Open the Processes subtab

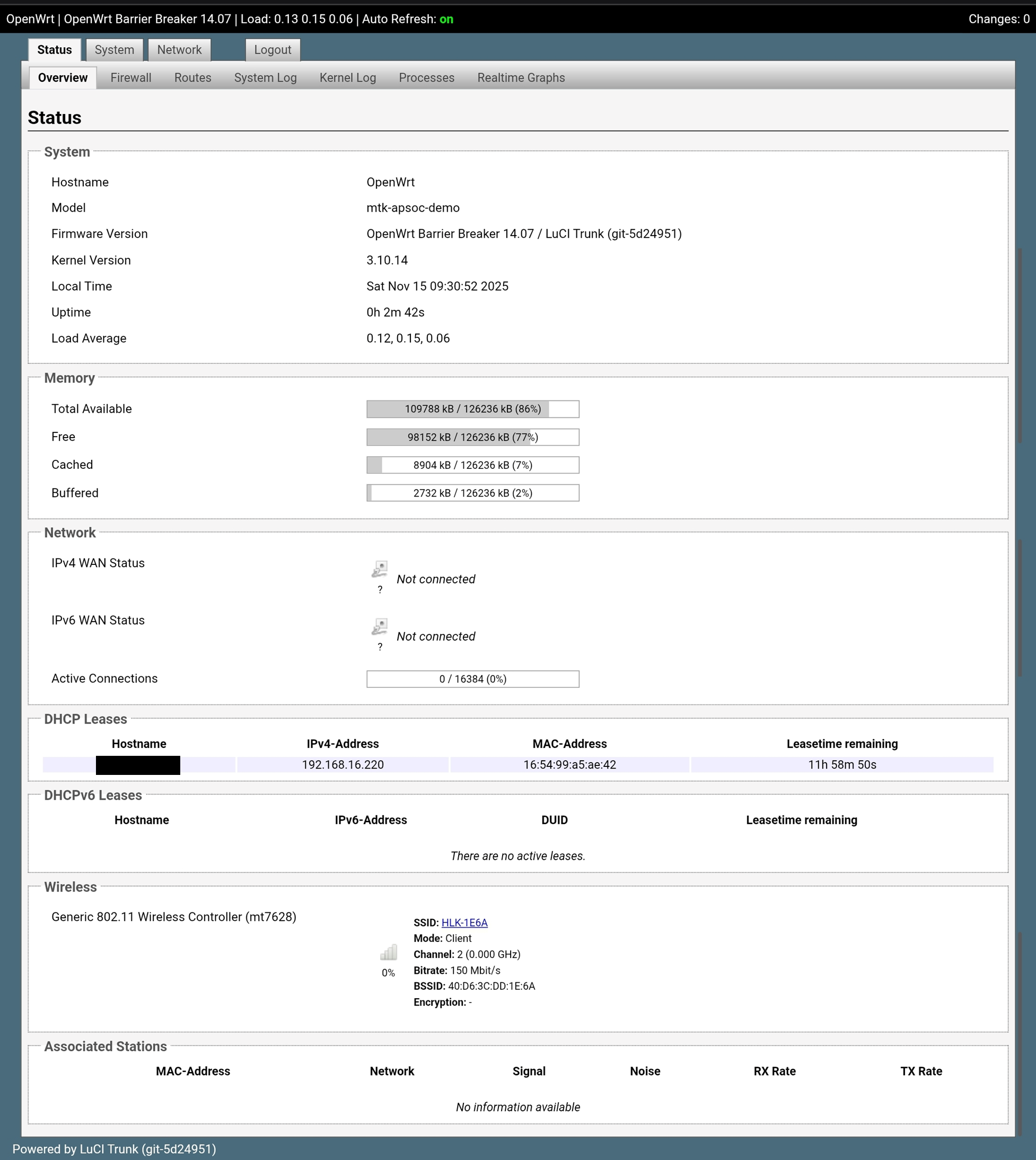(x=426, y=78)
